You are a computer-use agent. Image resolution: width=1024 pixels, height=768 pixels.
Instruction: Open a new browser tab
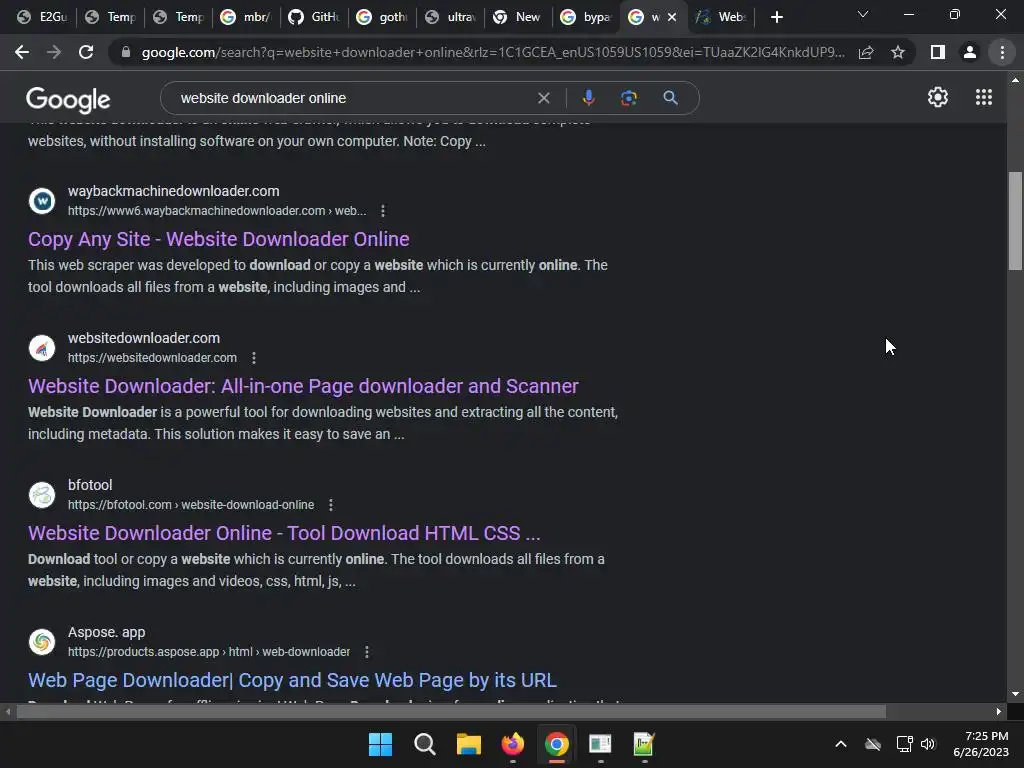(776, 17)
